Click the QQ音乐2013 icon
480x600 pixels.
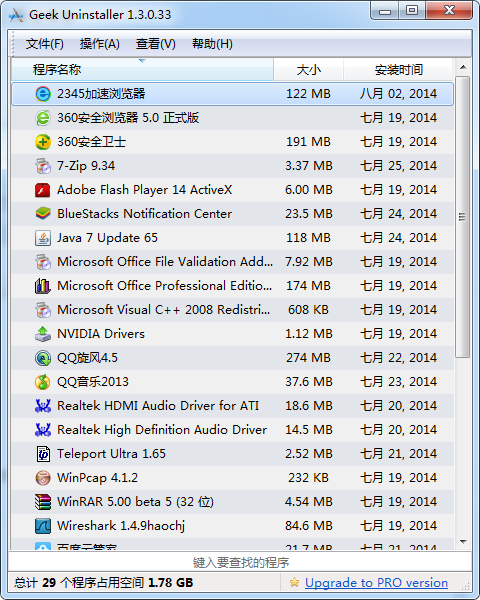click(x=43, y=382)
